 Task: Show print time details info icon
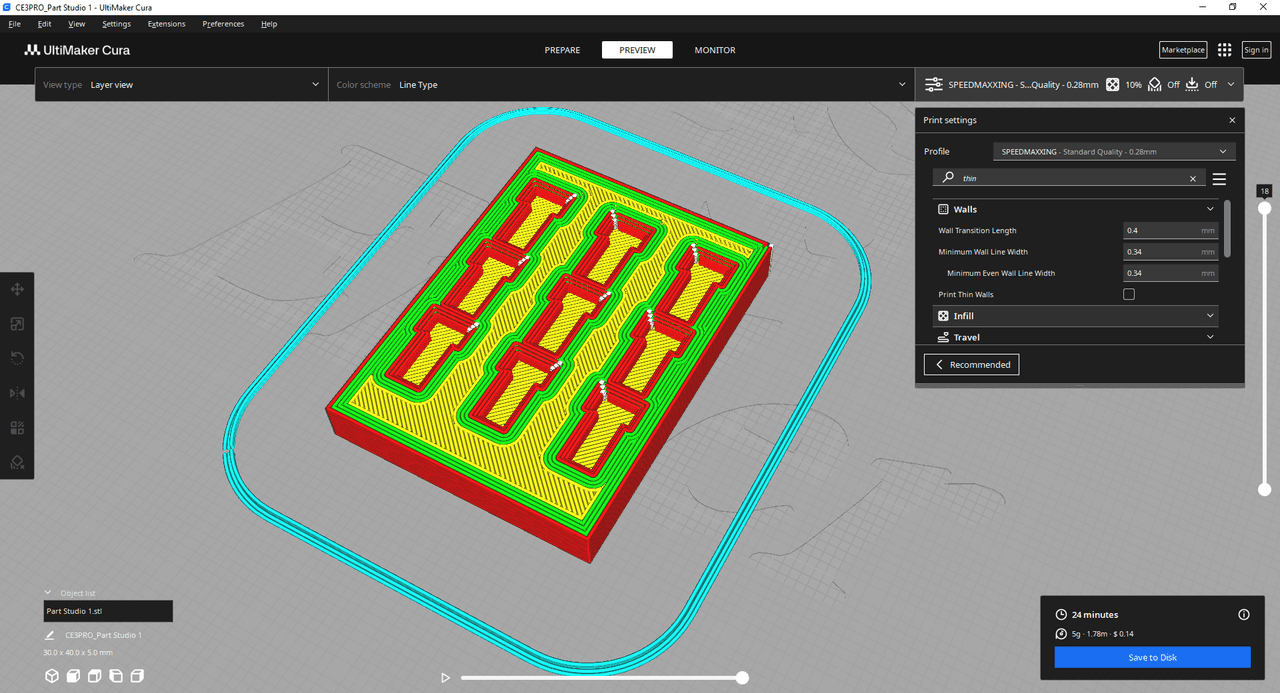(x=1244, y=615)
